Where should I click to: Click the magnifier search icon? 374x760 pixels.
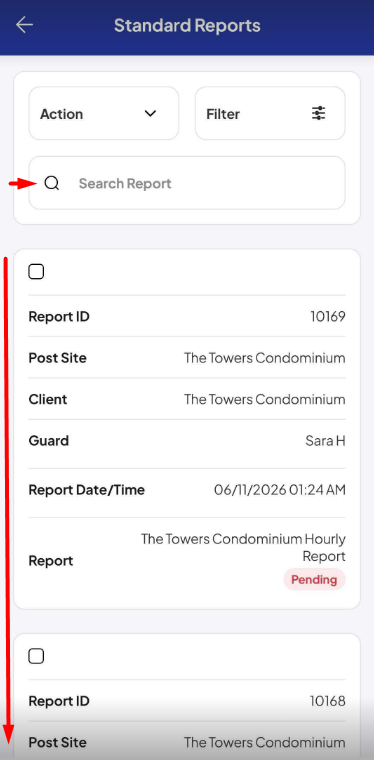point(51,183)
